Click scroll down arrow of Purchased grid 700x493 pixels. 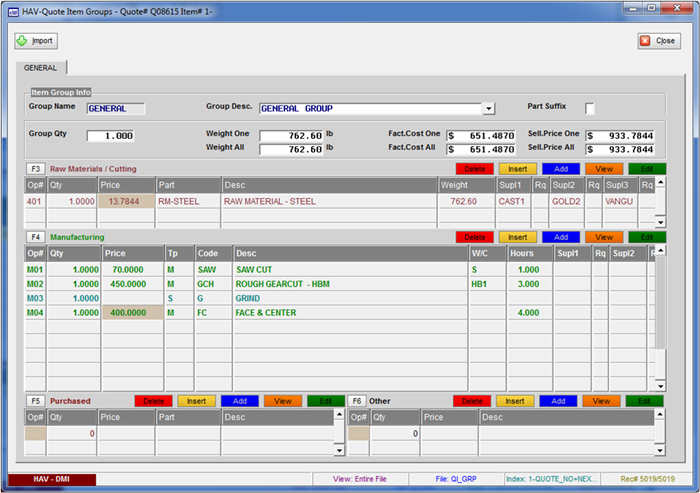click(x=339, y=450)
